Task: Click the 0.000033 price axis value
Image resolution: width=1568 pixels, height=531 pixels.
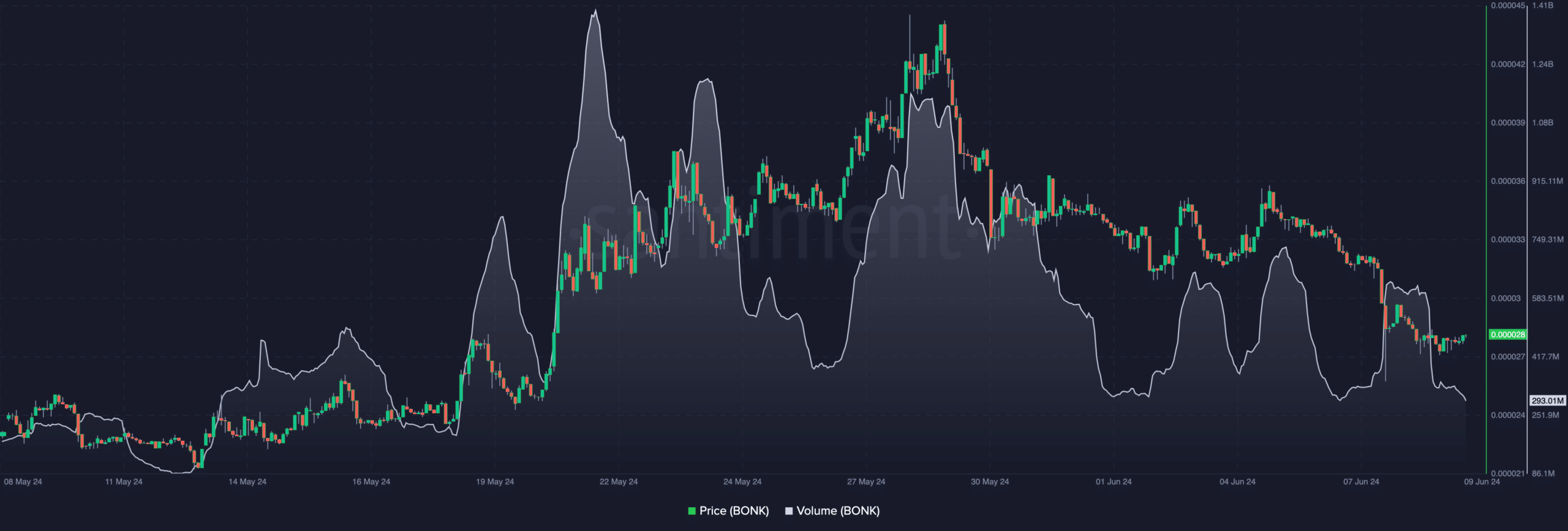Action: tap(1508, 239)
